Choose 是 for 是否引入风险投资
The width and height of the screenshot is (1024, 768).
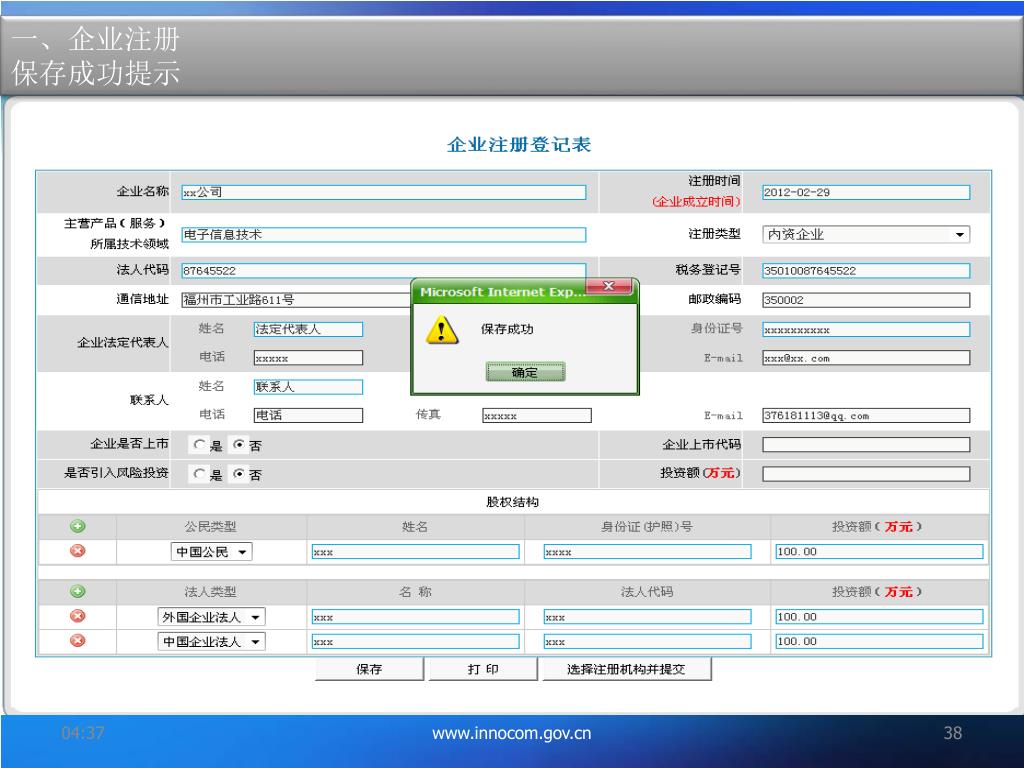(x=200, y=475)
